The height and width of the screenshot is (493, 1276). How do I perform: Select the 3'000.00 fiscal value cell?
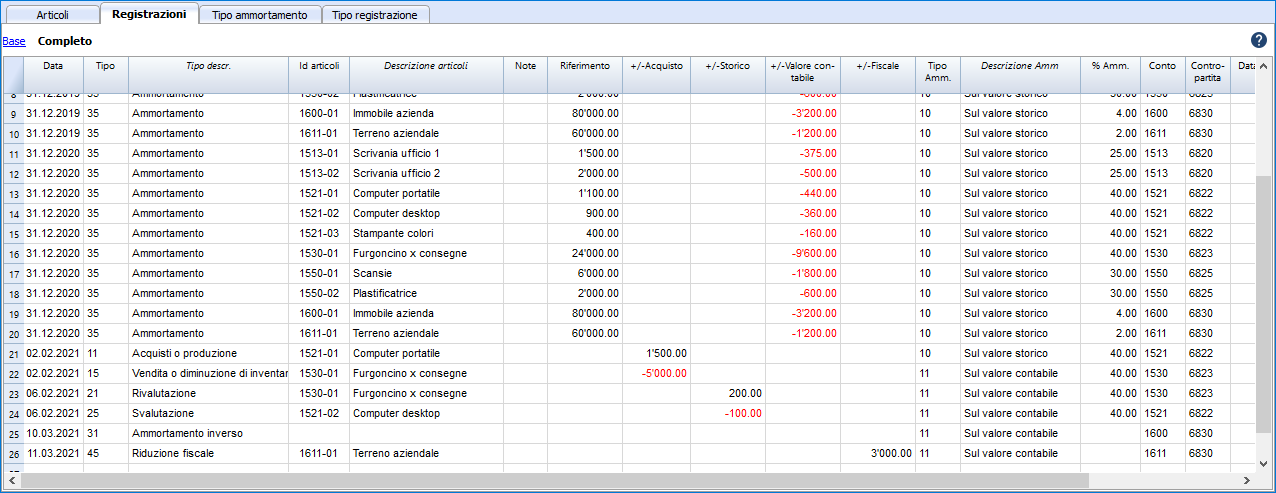pos(877,454)
